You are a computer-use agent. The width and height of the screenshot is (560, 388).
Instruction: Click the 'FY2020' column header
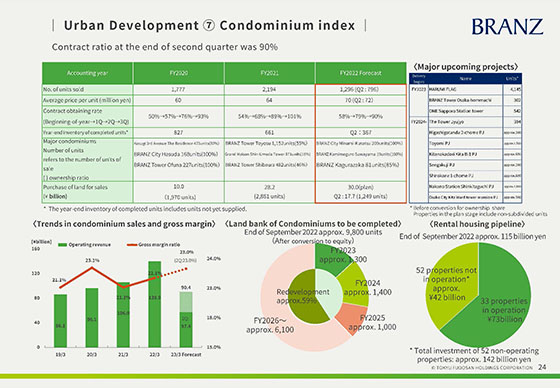point(179,73)
